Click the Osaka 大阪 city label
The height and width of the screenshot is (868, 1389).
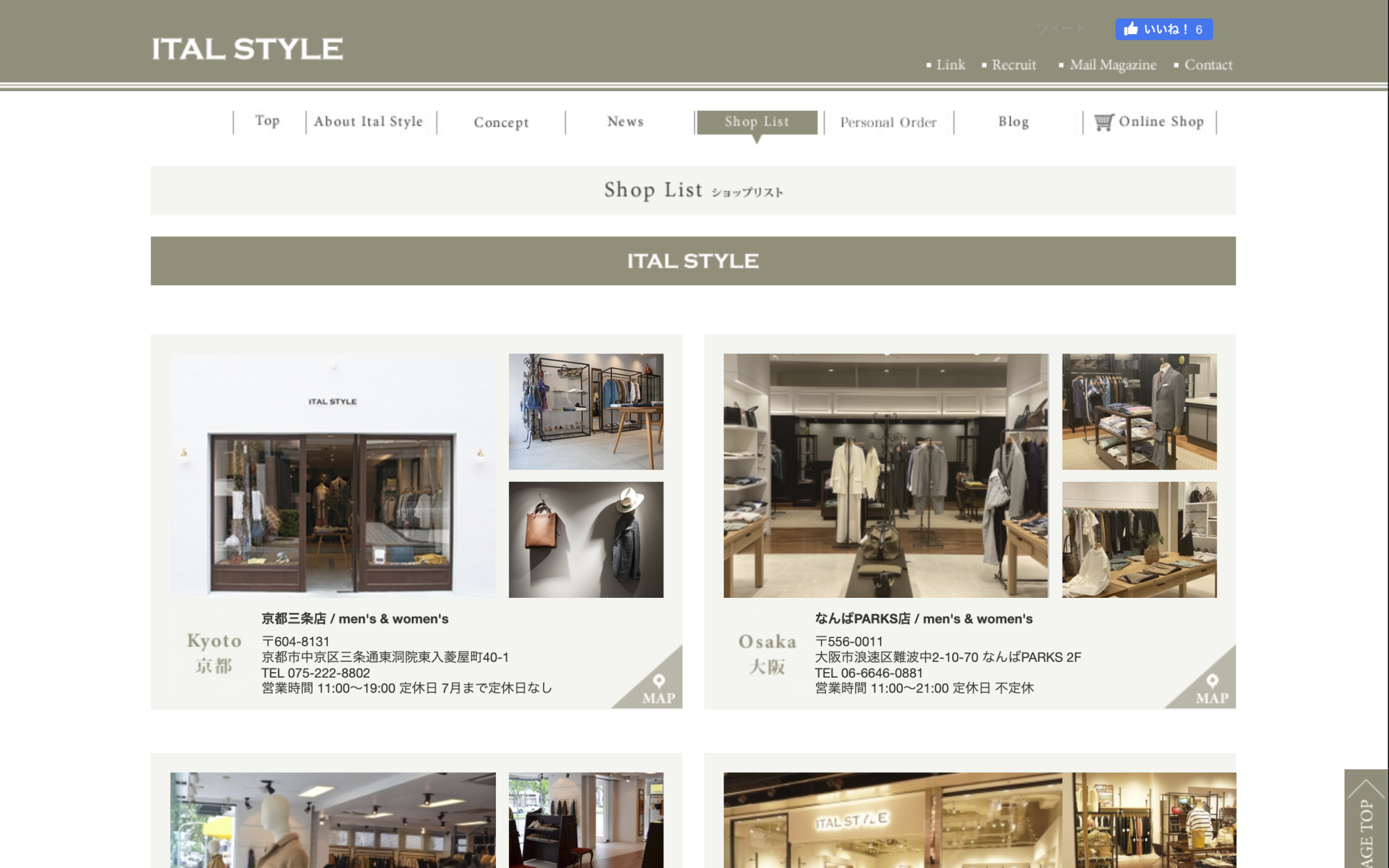click(x=767, y=667)
